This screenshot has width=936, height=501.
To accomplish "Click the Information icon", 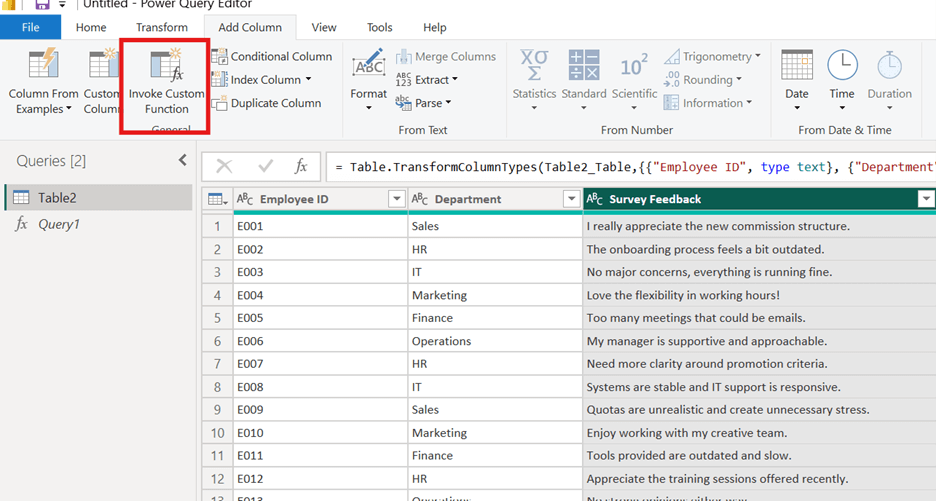I will tap(672, 103).
